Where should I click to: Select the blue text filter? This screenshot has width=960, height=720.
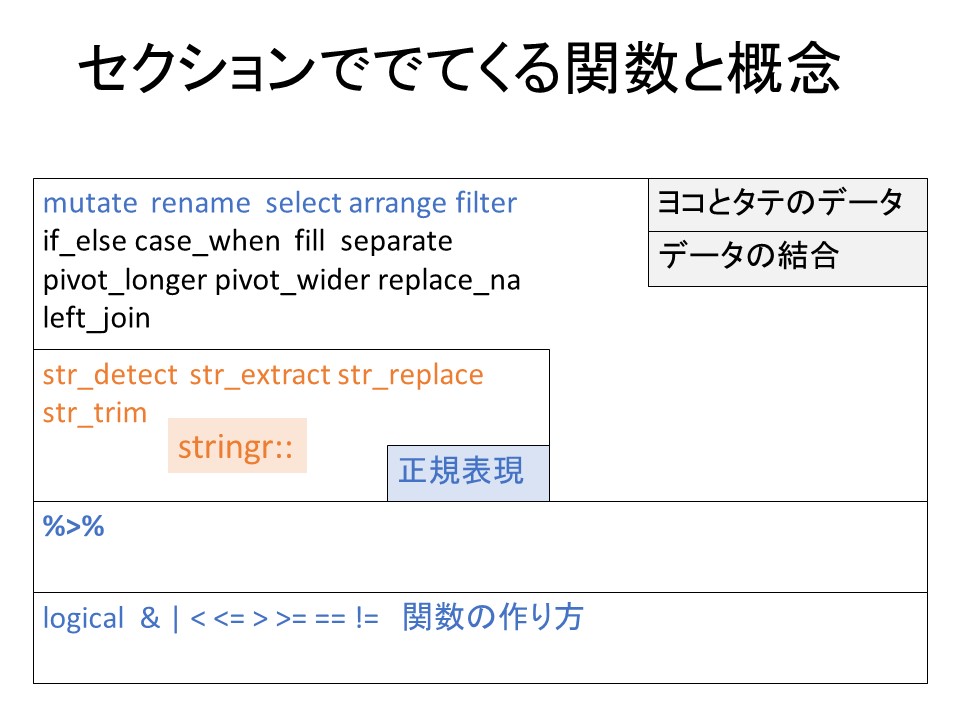[x=486, y=204]
